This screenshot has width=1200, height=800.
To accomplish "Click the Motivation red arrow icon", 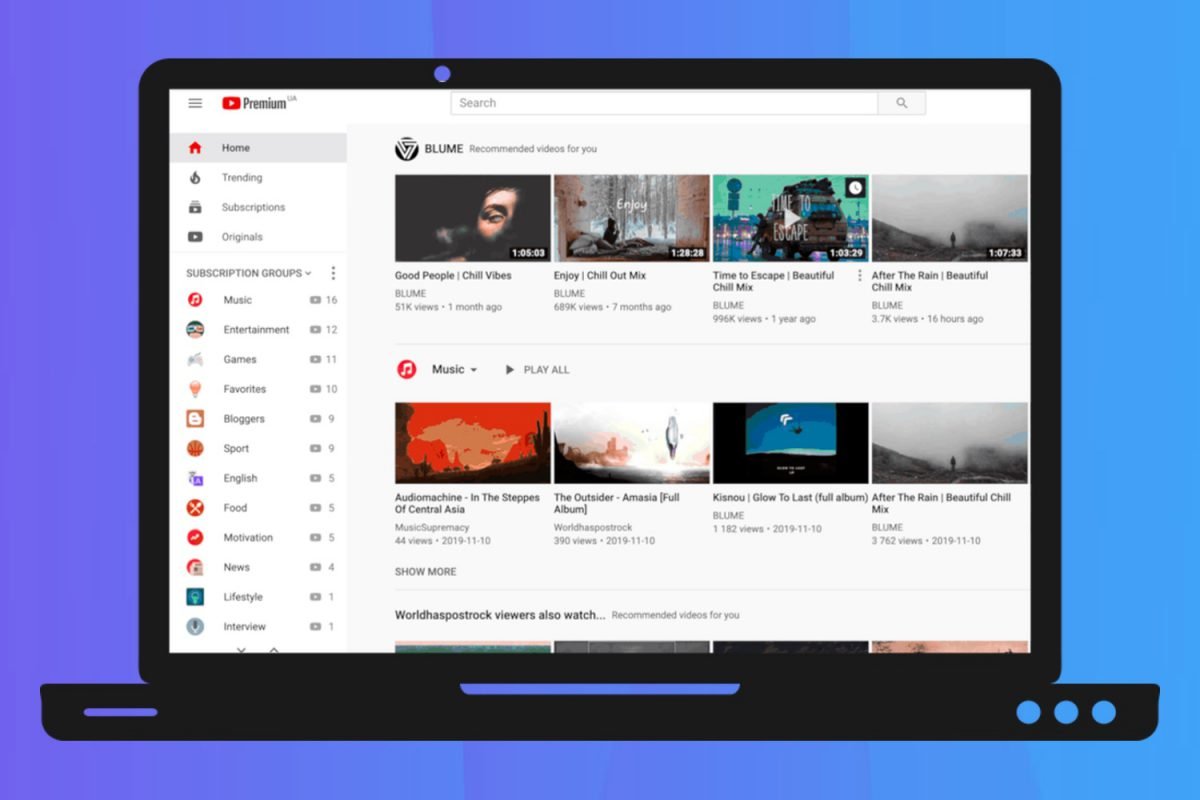I will coord(195,538).
